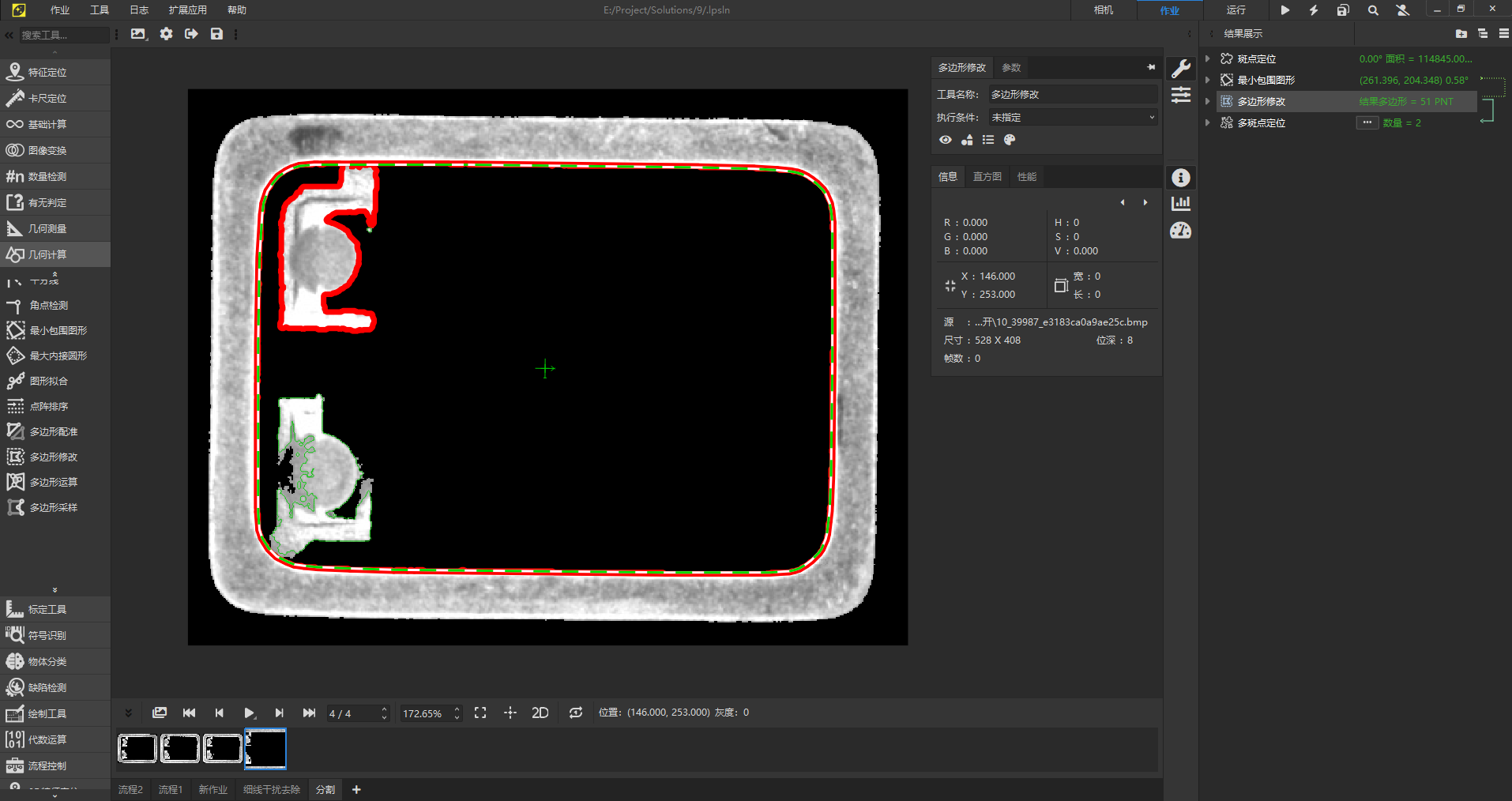The width and height of the screenshot is (1512, 801).
Task: Toggle the eye visibility icon
Action: (x=945, y=140)
